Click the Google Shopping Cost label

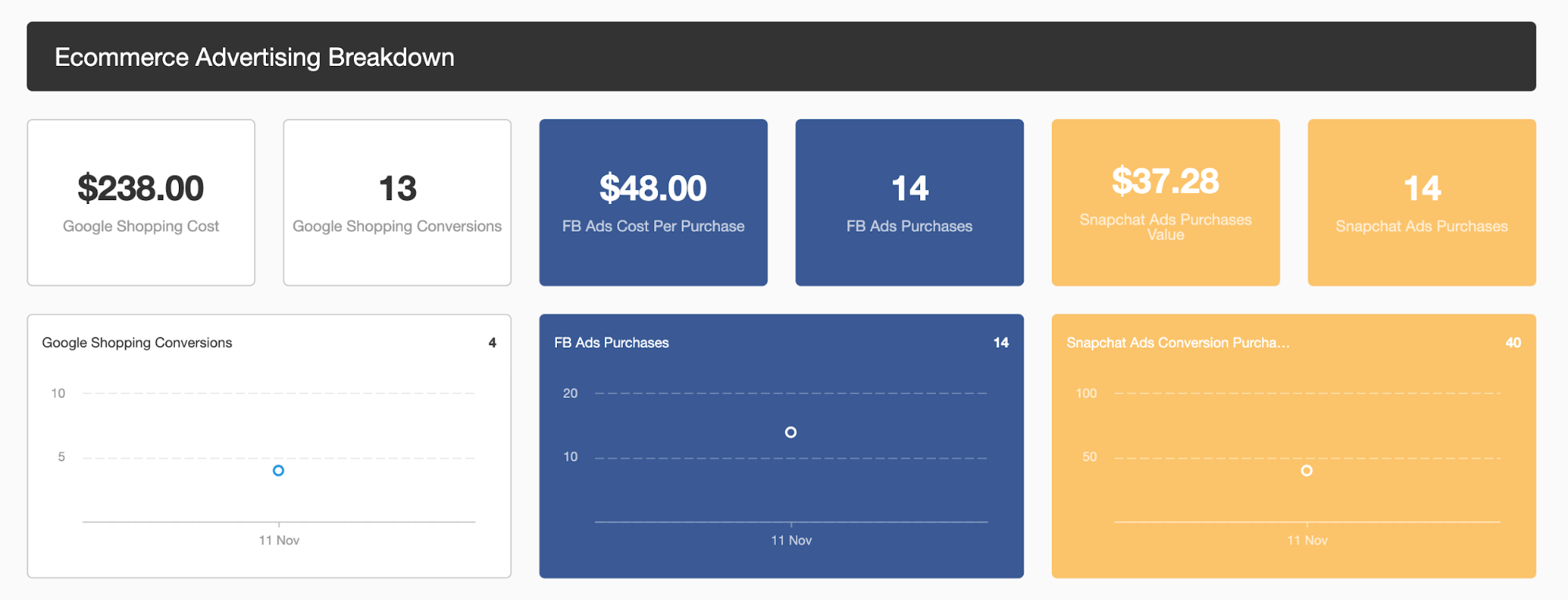[141, 226]
